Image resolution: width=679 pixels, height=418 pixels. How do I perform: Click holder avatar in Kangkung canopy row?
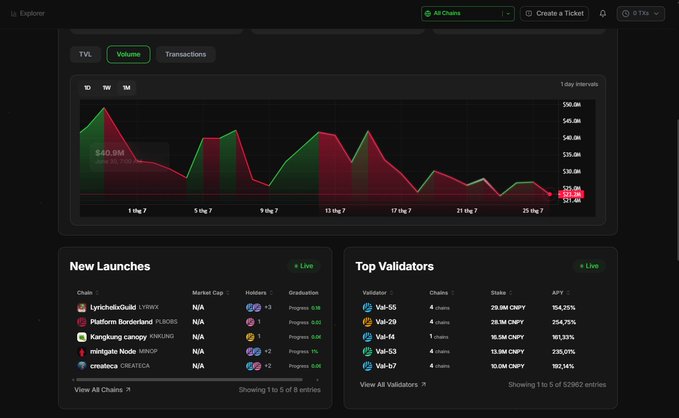coord(250,337)
